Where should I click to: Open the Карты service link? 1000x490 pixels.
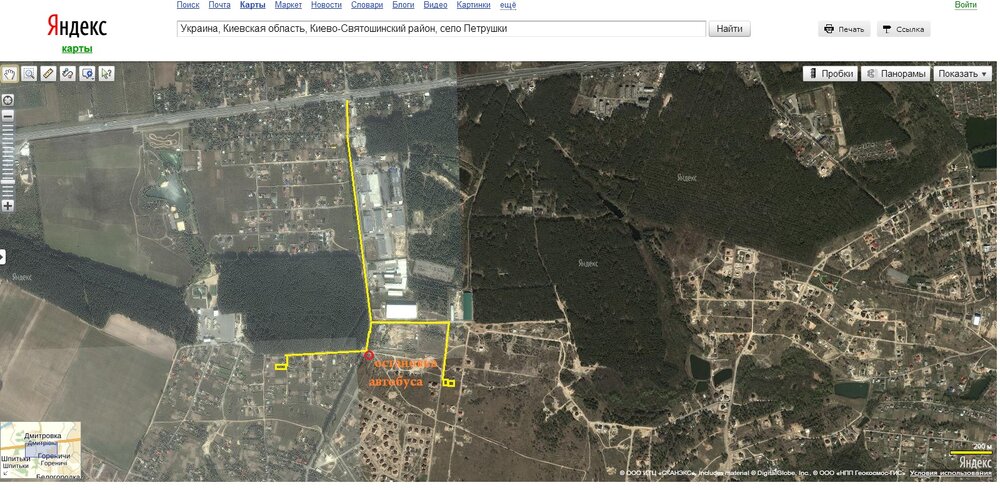point(253,5)
